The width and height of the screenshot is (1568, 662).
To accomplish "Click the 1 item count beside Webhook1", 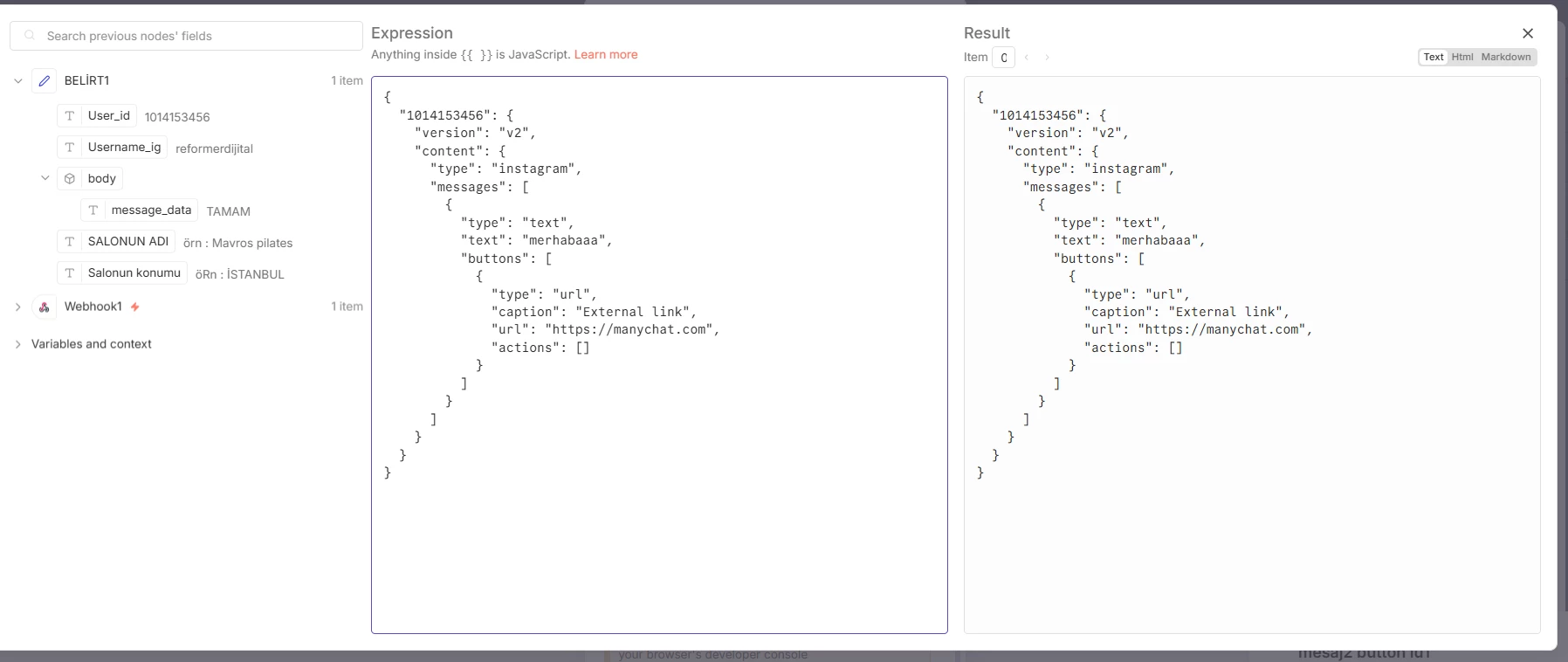I will point(347,307).
